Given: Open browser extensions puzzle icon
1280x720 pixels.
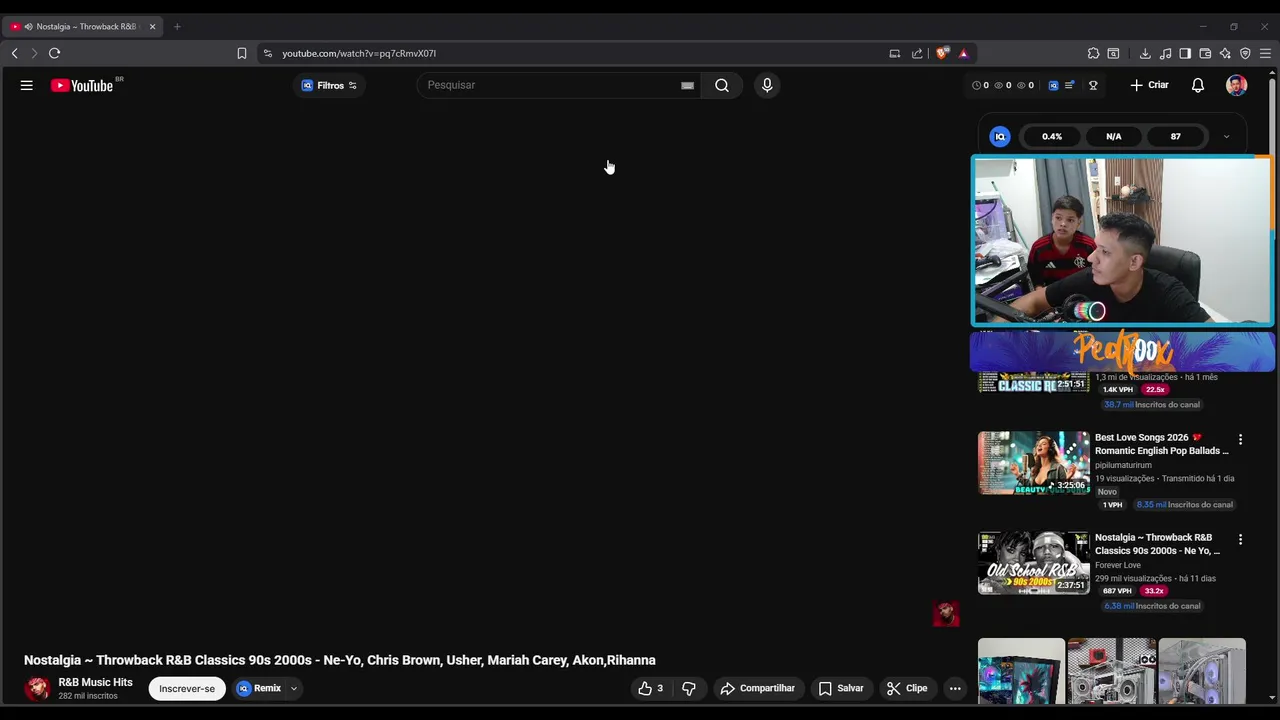Looking at the screenshot, I should [x=1093, y=53].
